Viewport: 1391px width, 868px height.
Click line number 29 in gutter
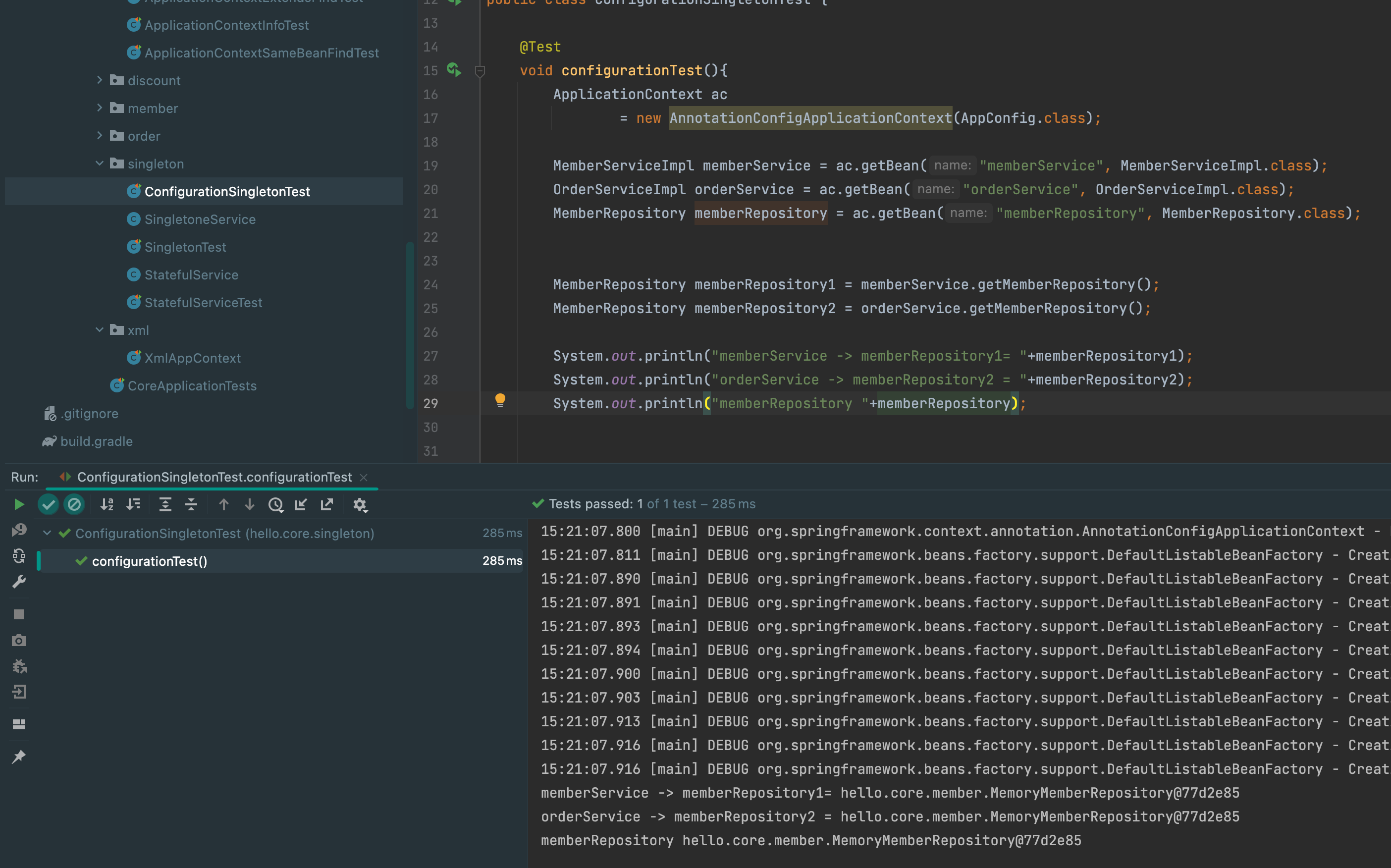pos(430,403)
